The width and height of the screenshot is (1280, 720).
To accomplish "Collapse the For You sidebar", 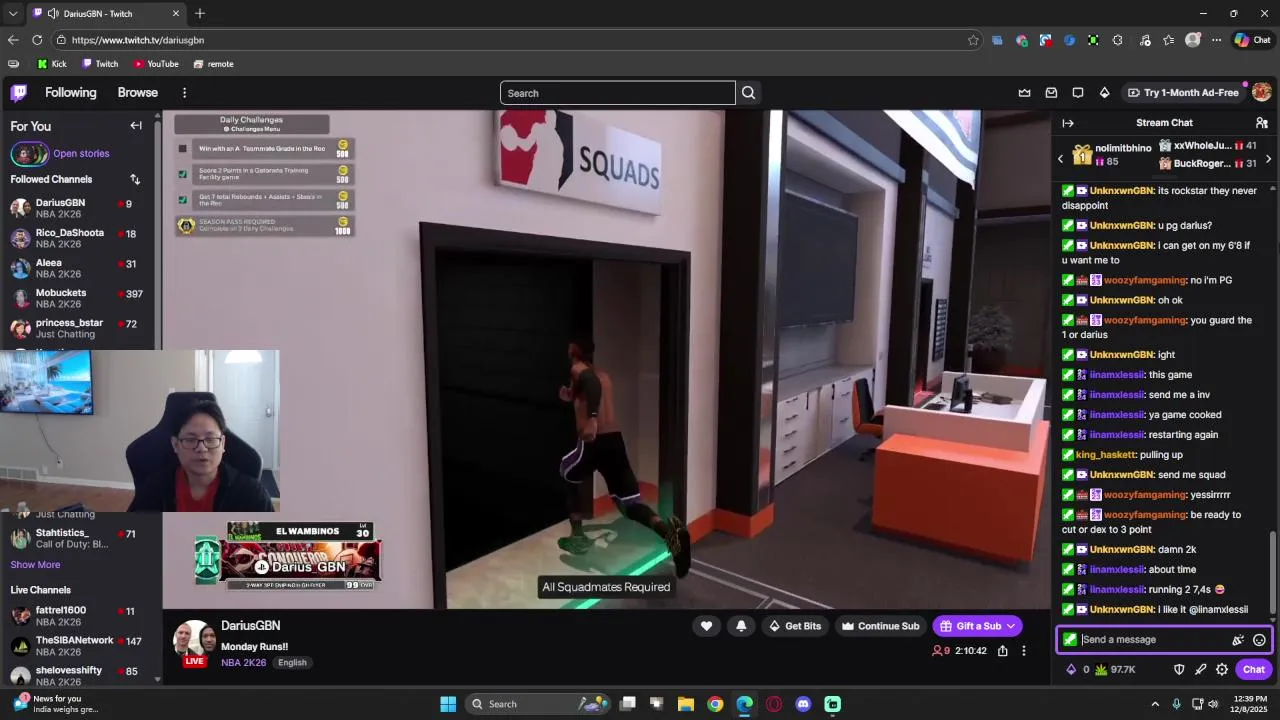I will [x=136, y=126].
